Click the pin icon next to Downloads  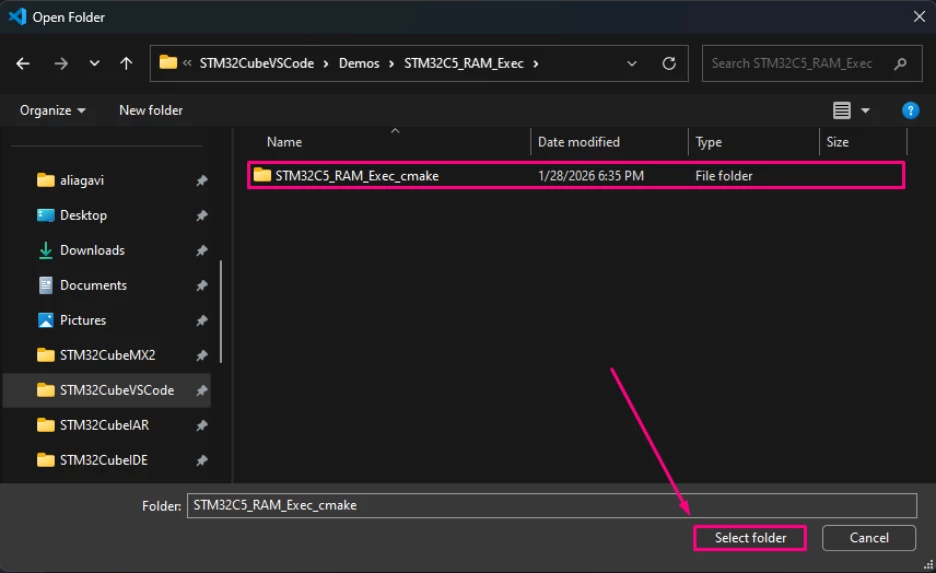tap(202, 251)
